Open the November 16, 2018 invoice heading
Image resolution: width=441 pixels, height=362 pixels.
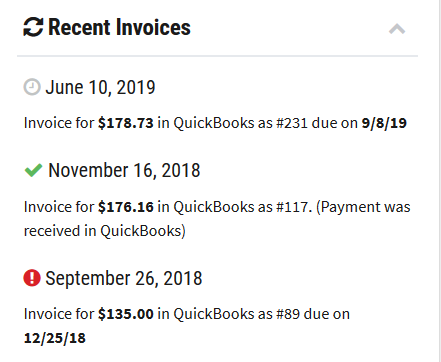tap(124, 170)
